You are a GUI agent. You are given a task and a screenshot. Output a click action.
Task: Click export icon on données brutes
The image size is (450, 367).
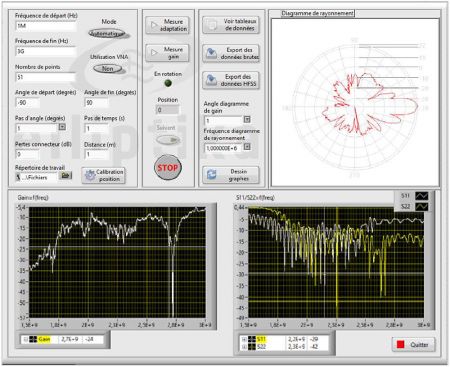(x=211, y=53)
